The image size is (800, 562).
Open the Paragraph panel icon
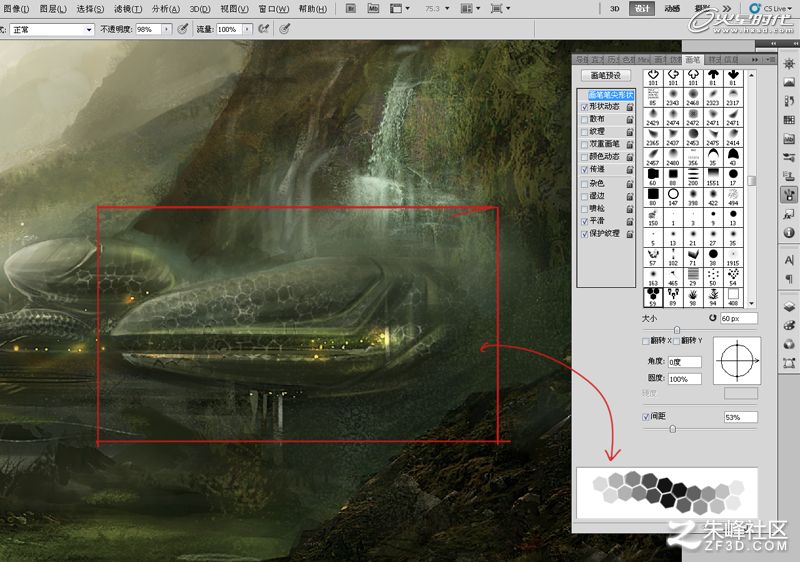click(789, 278)
